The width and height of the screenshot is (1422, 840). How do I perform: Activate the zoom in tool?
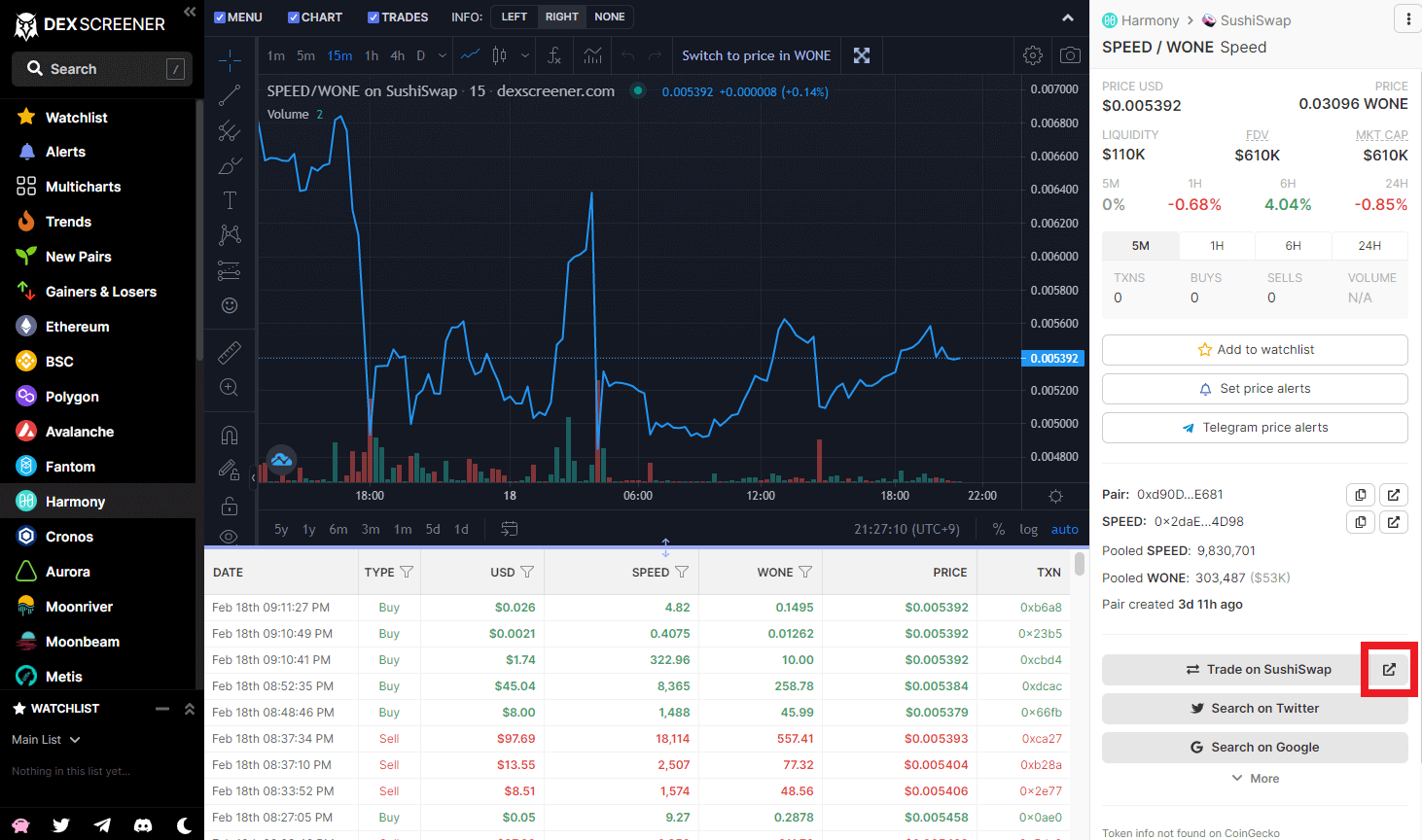pos(230,387)
